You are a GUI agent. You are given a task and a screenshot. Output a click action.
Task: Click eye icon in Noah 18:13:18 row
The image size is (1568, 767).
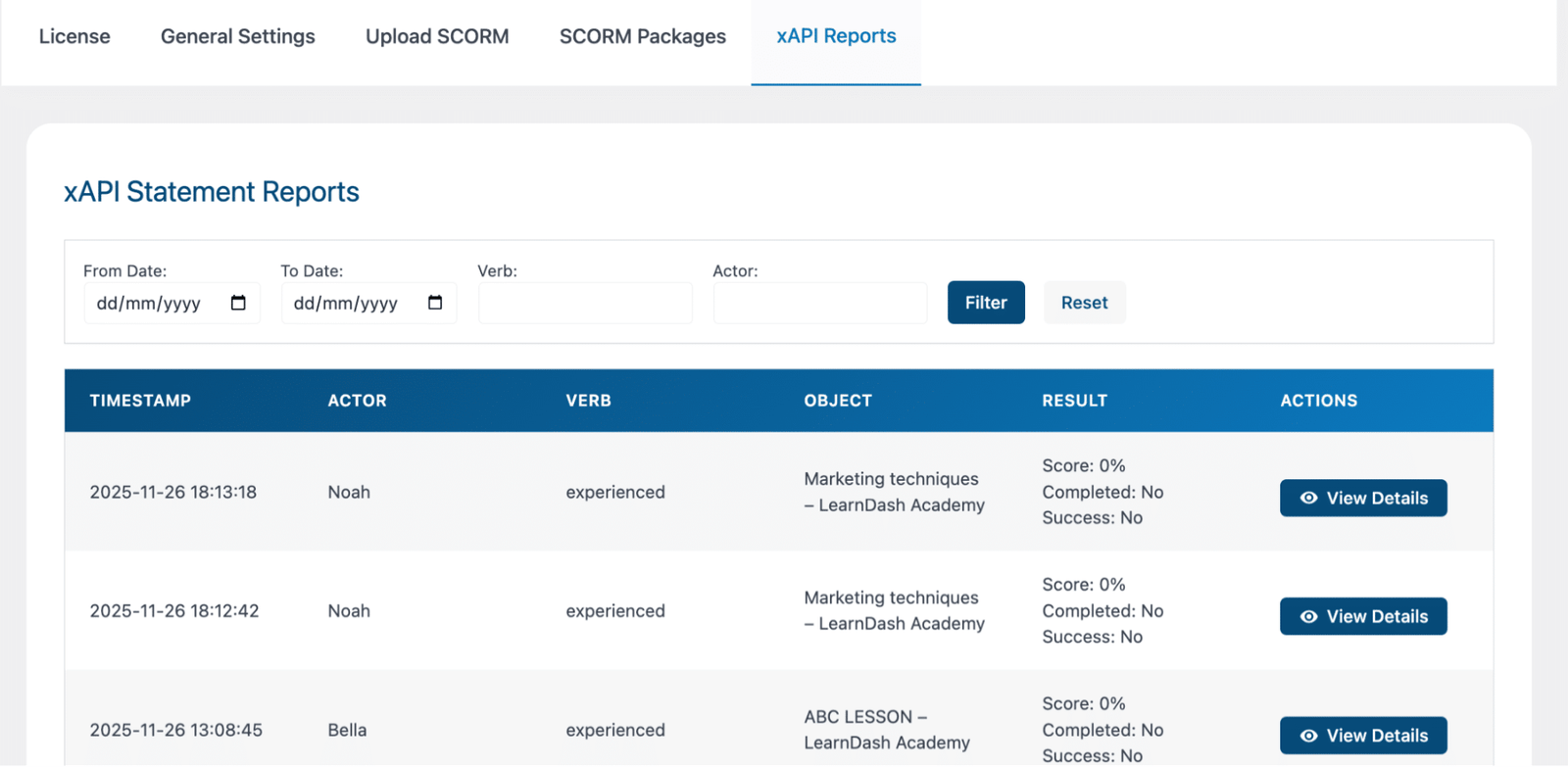coord(1308,498)
